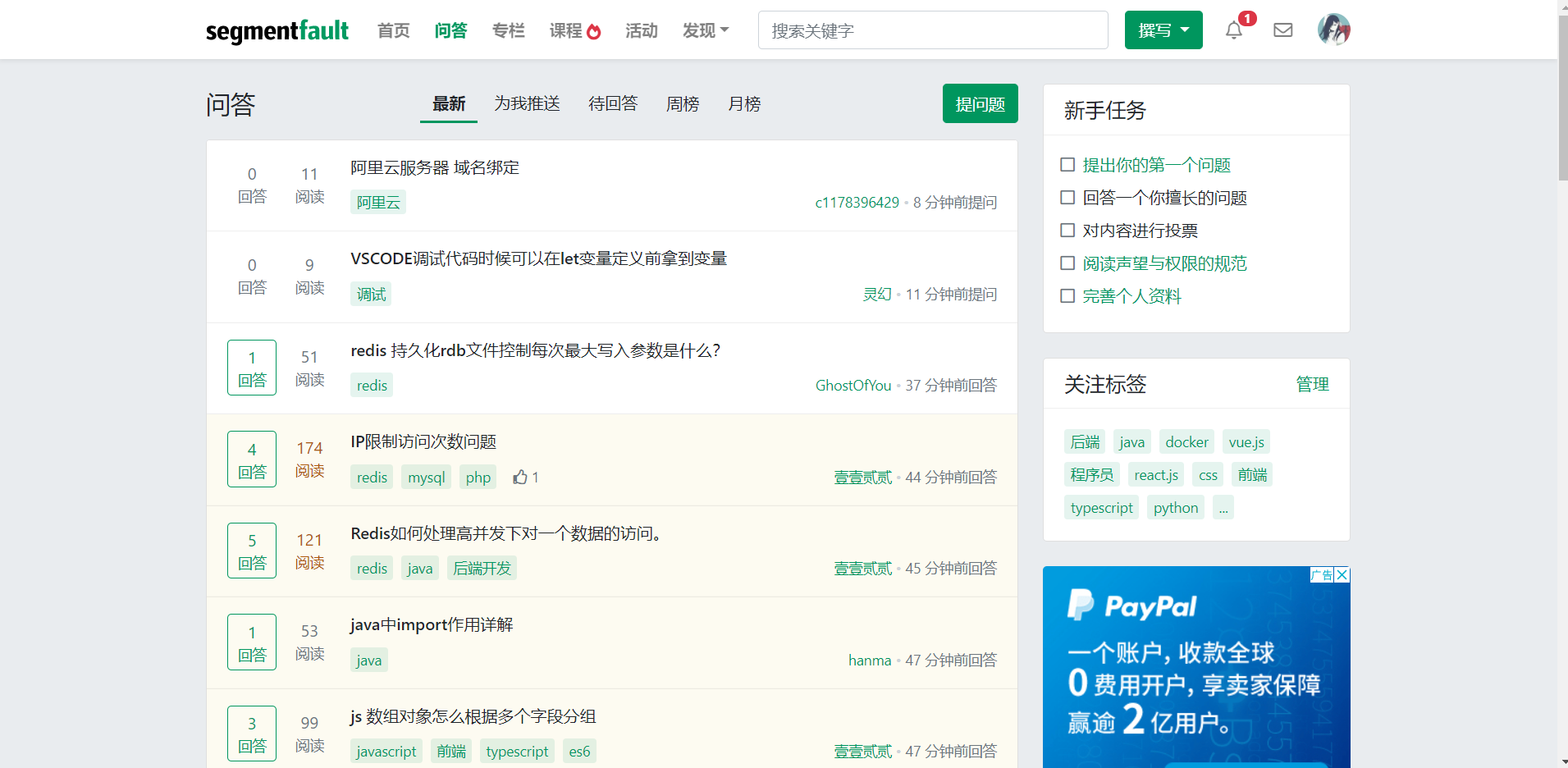
Task: Open user GhostOfYou profile
Action: [853, 386]
